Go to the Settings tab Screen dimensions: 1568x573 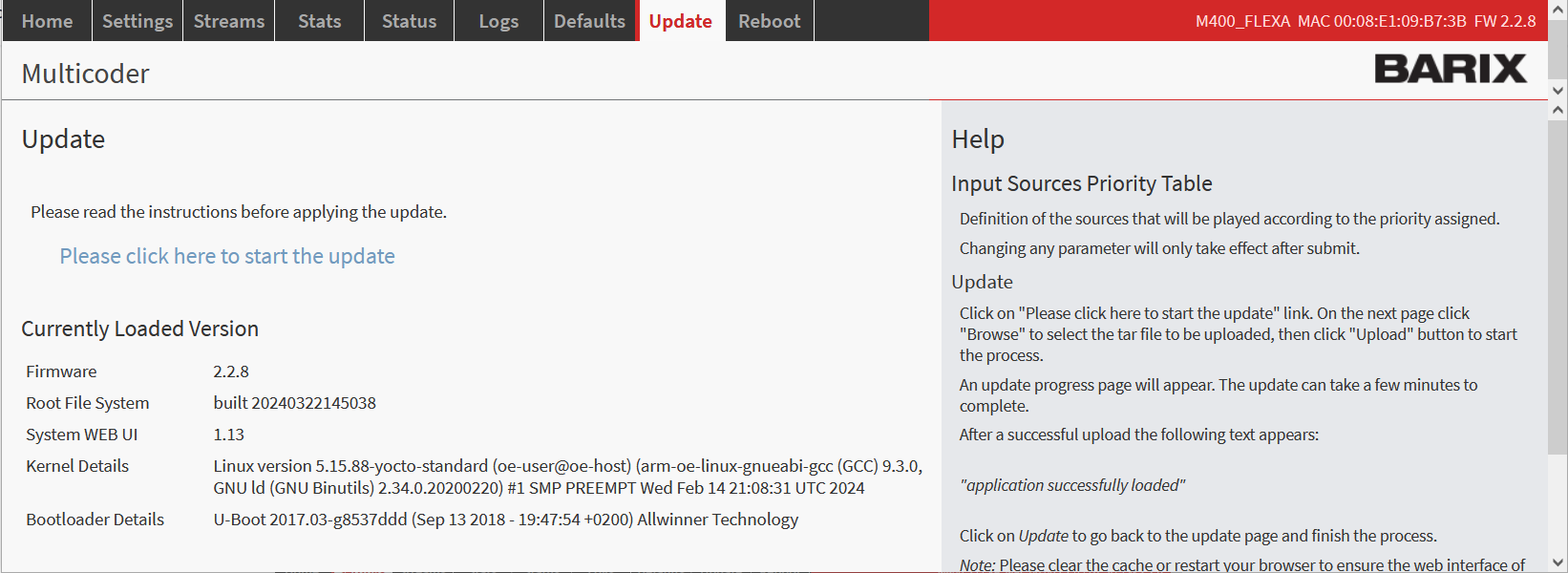(x=138, y=21)
